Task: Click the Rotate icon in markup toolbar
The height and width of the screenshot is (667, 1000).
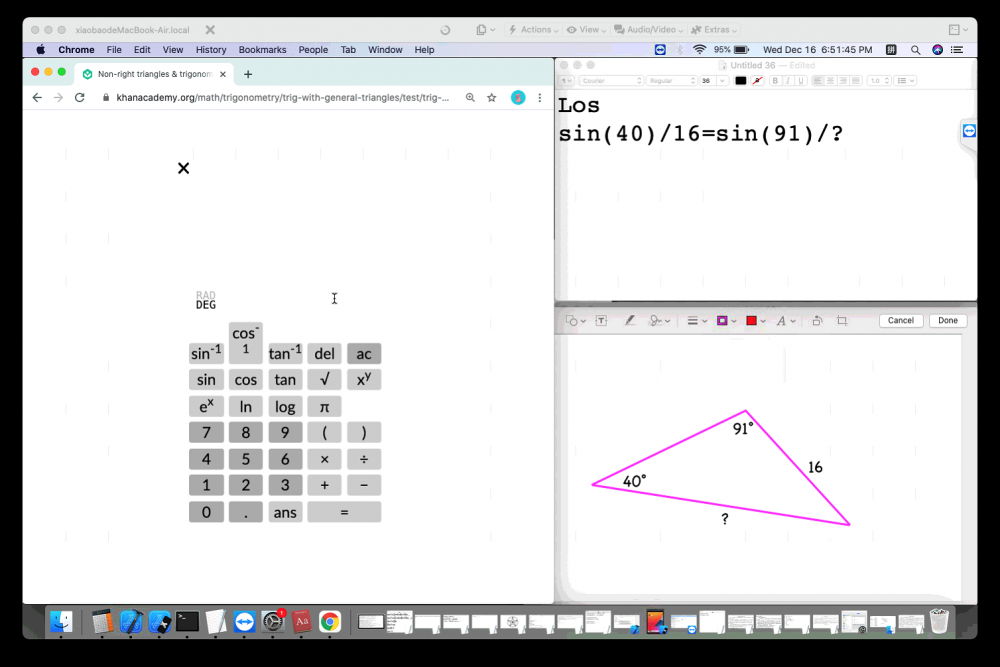Action: click(x=817, y=321)
